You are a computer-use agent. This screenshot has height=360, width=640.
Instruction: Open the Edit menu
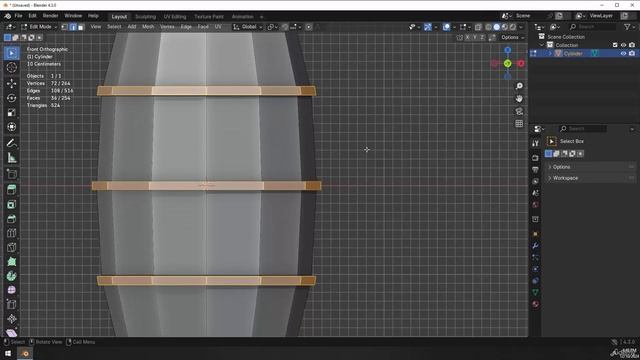[32, 16]
